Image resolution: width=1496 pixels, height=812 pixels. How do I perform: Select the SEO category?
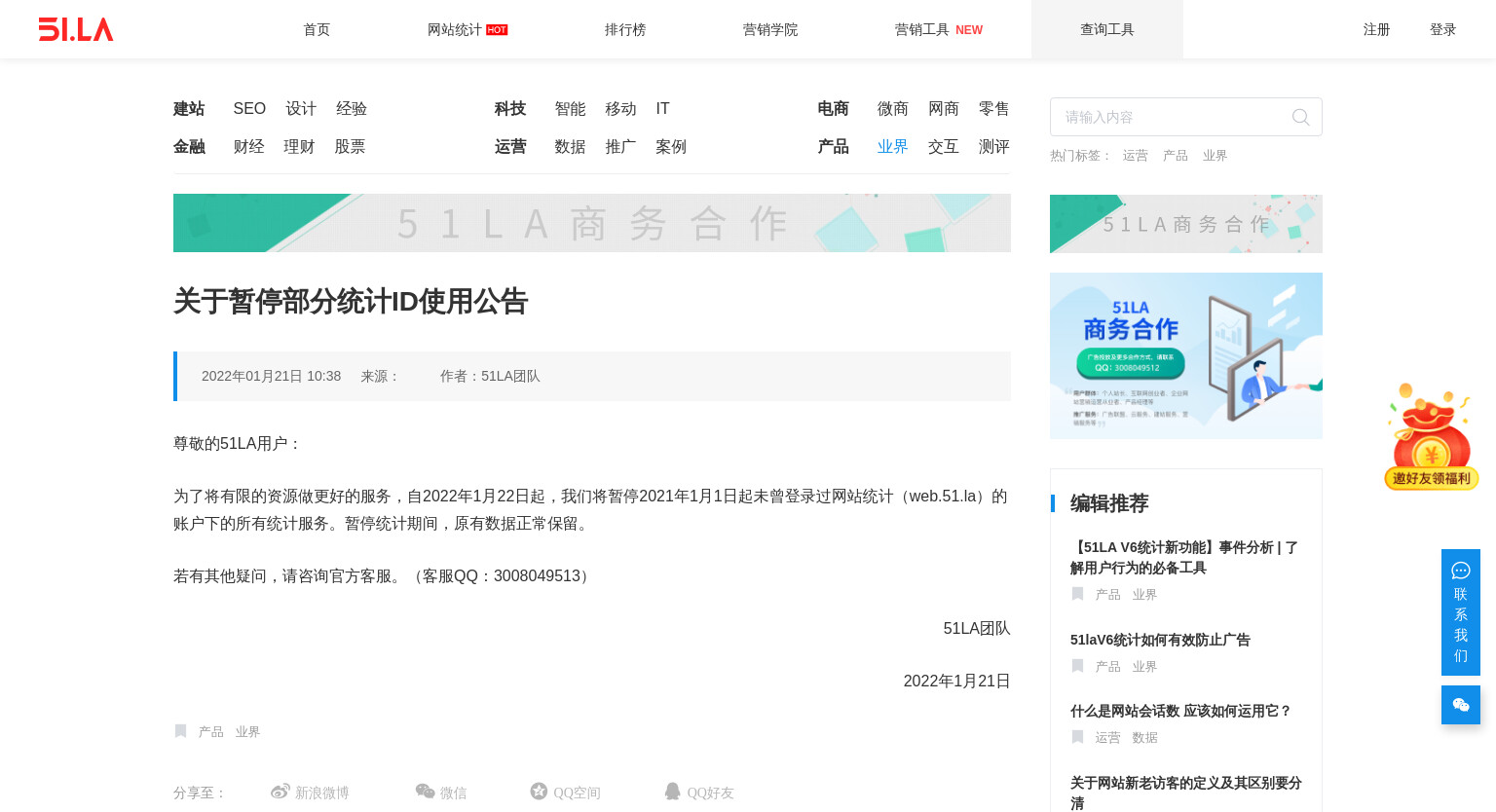click(249, 108)
